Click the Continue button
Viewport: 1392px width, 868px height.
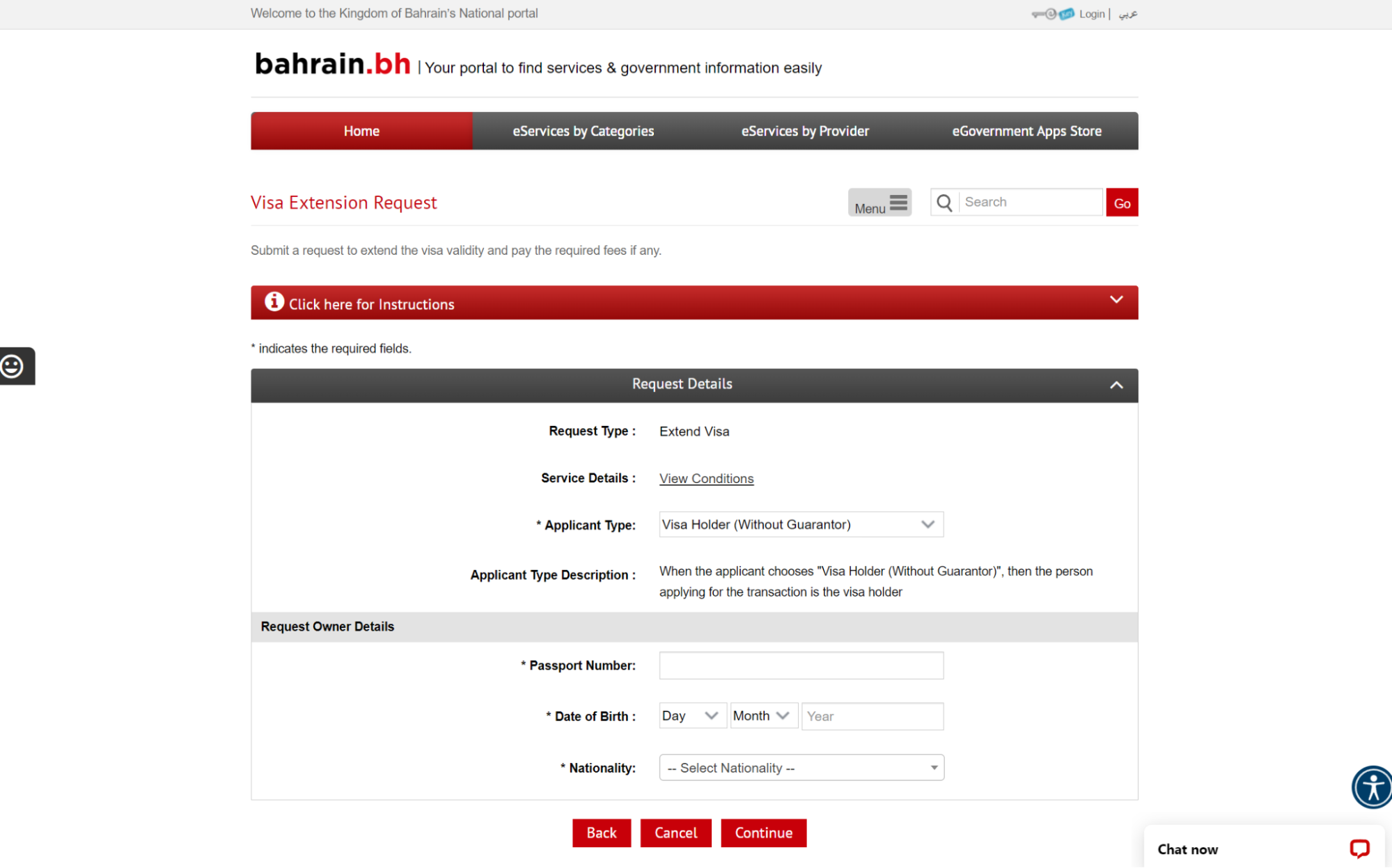point(763,833)
